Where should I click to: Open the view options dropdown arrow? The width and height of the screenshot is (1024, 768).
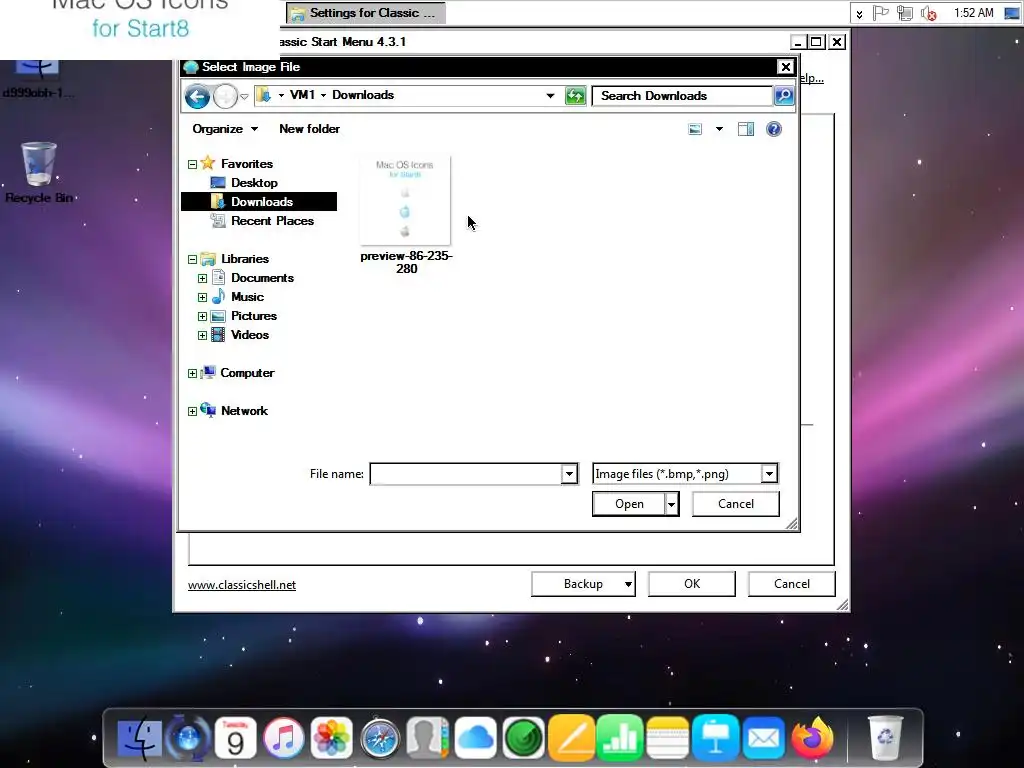(x=719, y=129)
